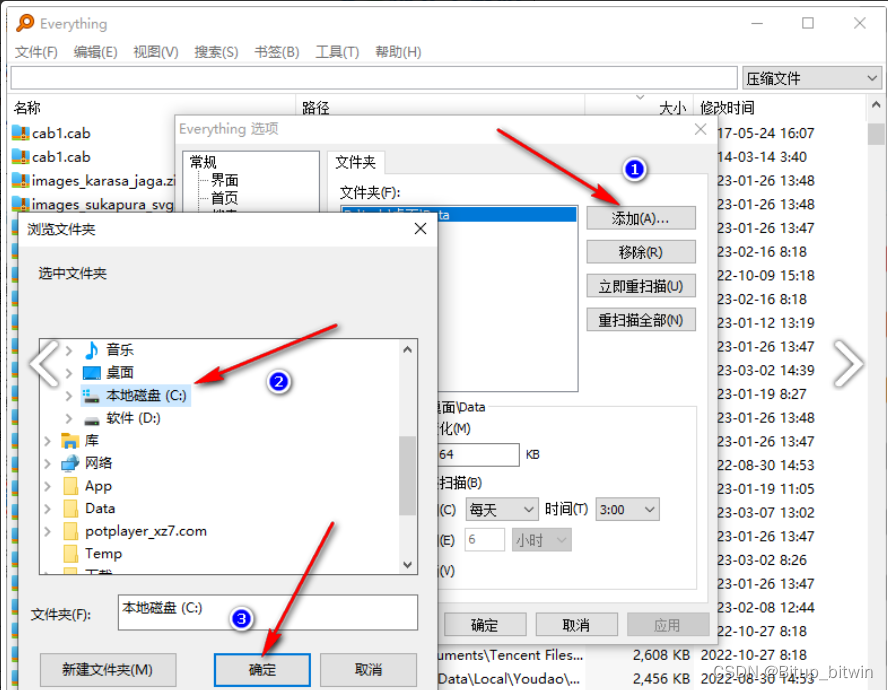Click the potplayer_xz7.com folder icon
Screen dimensions: 888x690
71,531
